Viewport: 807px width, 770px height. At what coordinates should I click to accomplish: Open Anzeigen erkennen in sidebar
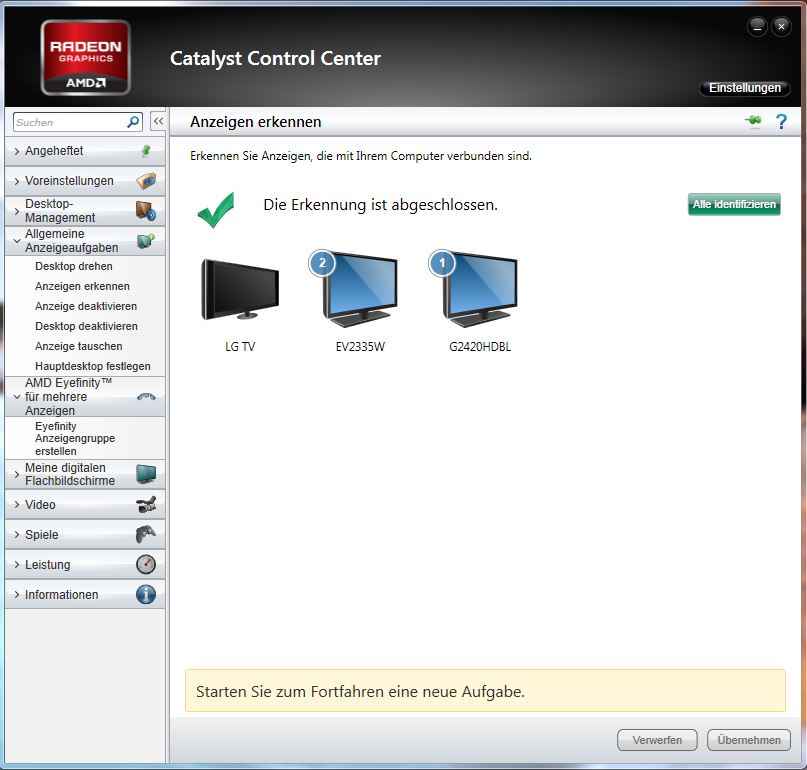[82, 286]
